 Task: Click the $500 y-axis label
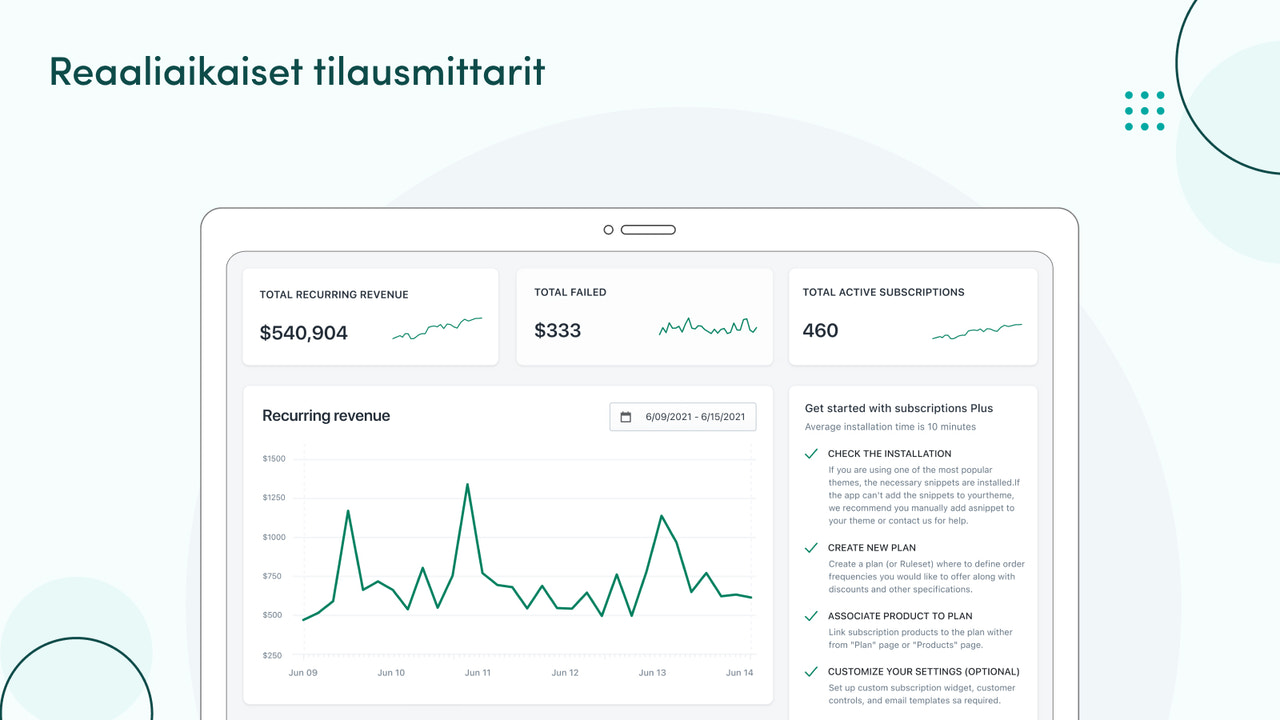coord(274,615)
